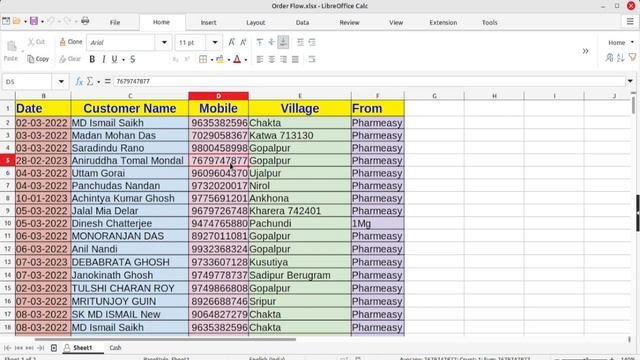Go to first sheet navigation arrow
Screen dimensions: 640x360
7,348
